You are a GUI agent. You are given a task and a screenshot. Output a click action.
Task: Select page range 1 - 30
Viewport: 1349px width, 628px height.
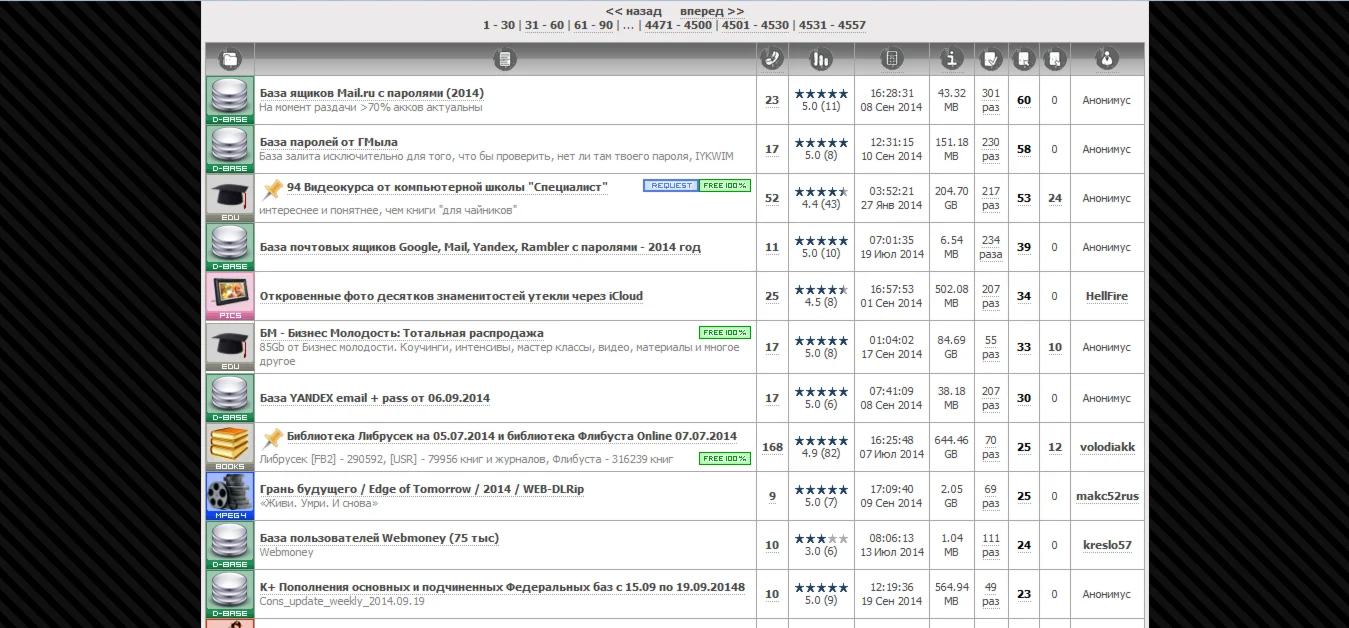[499, 26]
